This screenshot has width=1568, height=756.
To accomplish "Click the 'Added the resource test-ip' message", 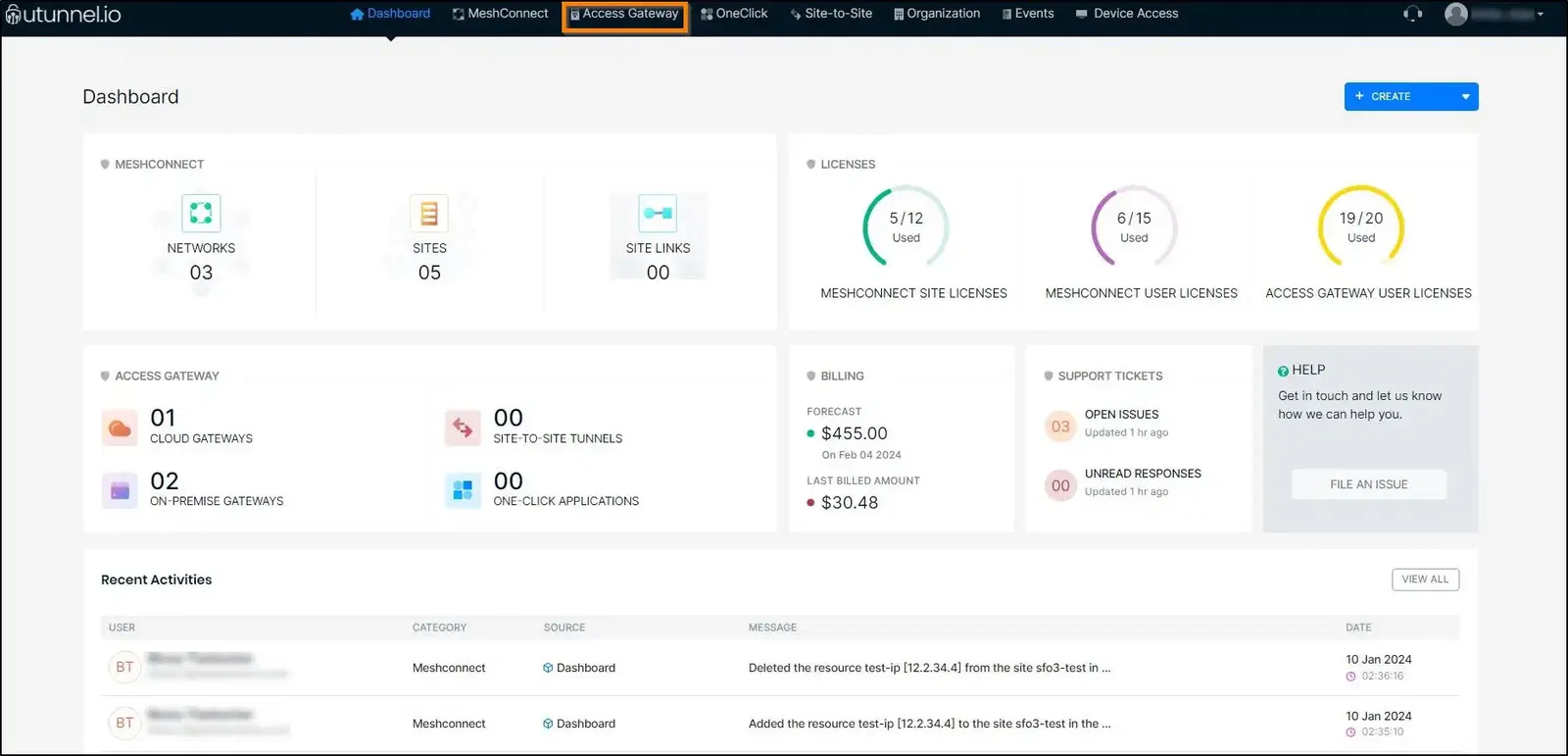I will (x=929, y=724).
